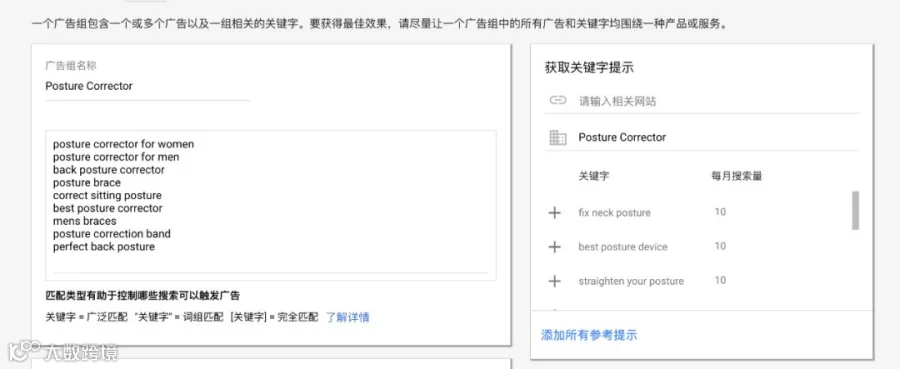Screen dimensions: 900x369
Task: Select suggestion text 'straighten your posture'
Action: (x=631, y=281)
